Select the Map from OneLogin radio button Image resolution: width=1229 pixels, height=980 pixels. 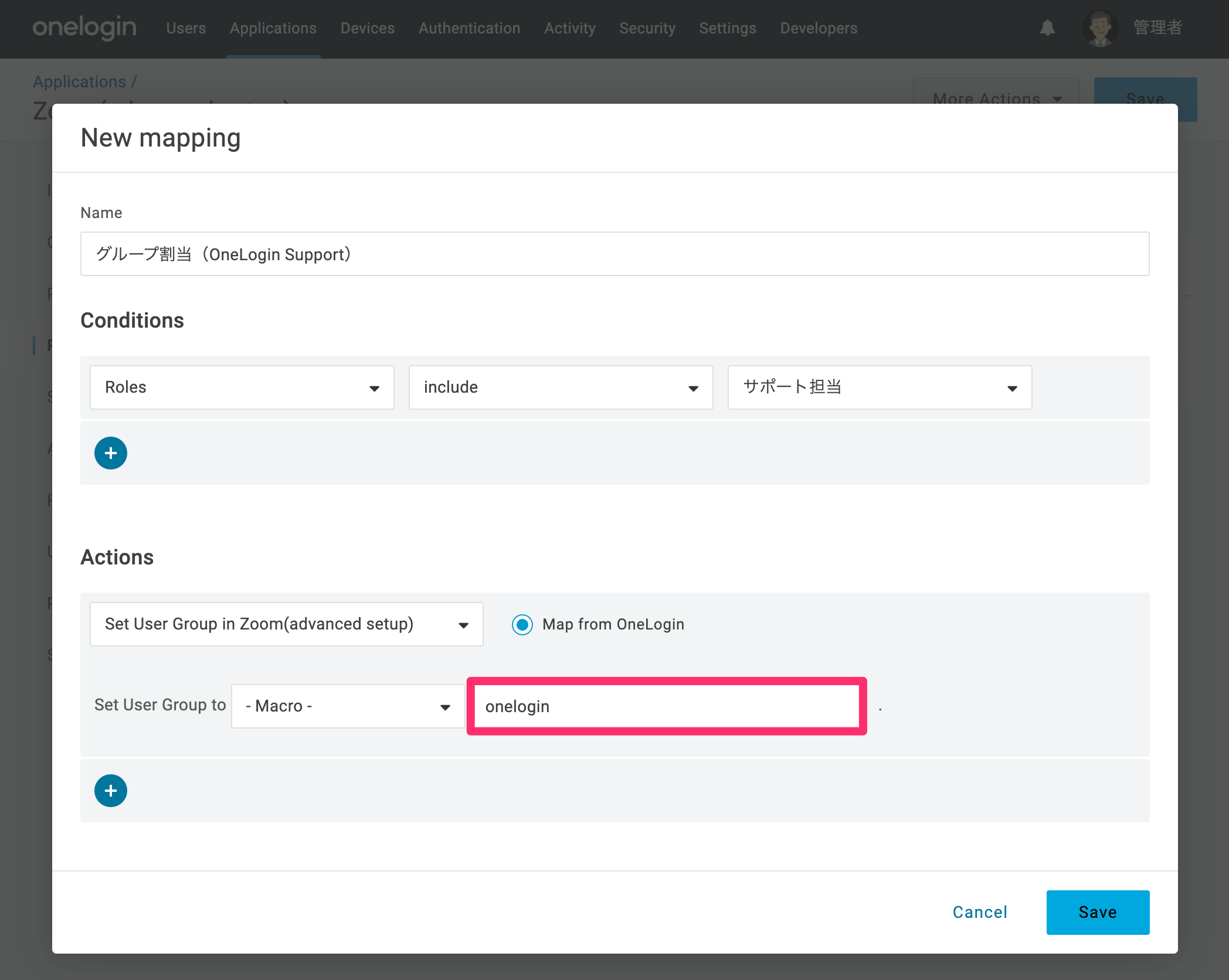point(522,625)
